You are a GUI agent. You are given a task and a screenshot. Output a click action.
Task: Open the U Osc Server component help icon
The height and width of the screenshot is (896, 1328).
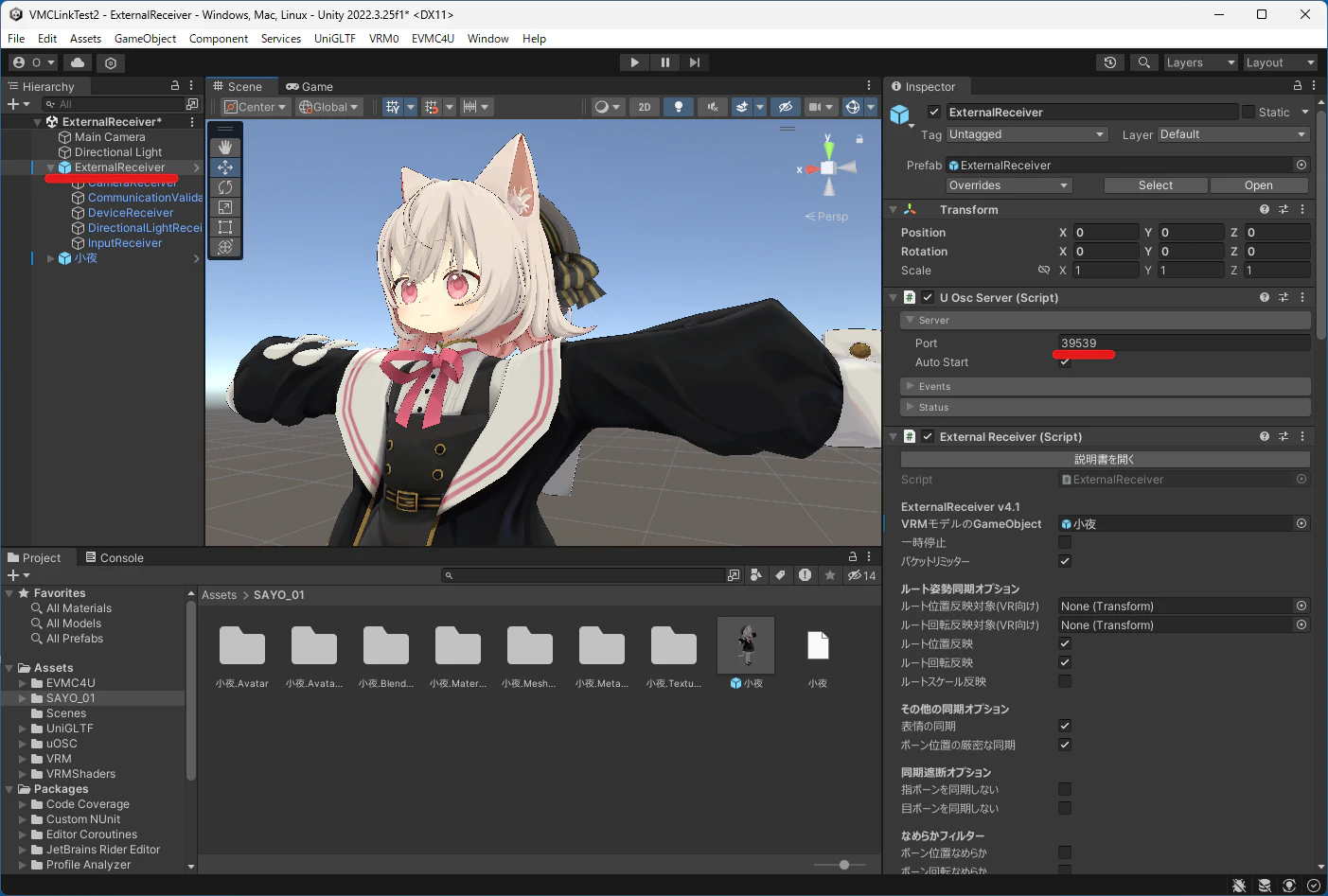click(x=1265, y=297)
